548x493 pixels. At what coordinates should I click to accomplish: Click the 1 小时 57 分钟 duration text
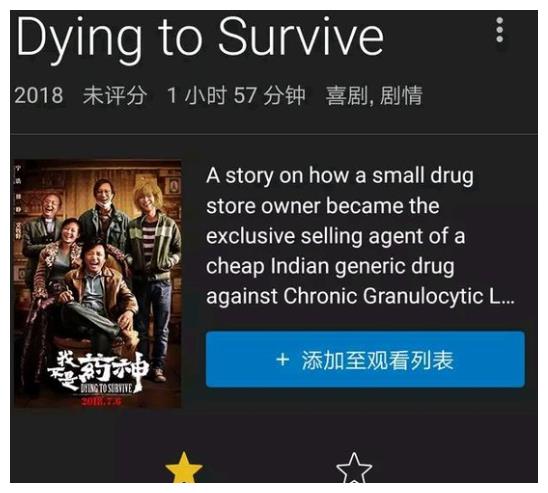(236, 95)
